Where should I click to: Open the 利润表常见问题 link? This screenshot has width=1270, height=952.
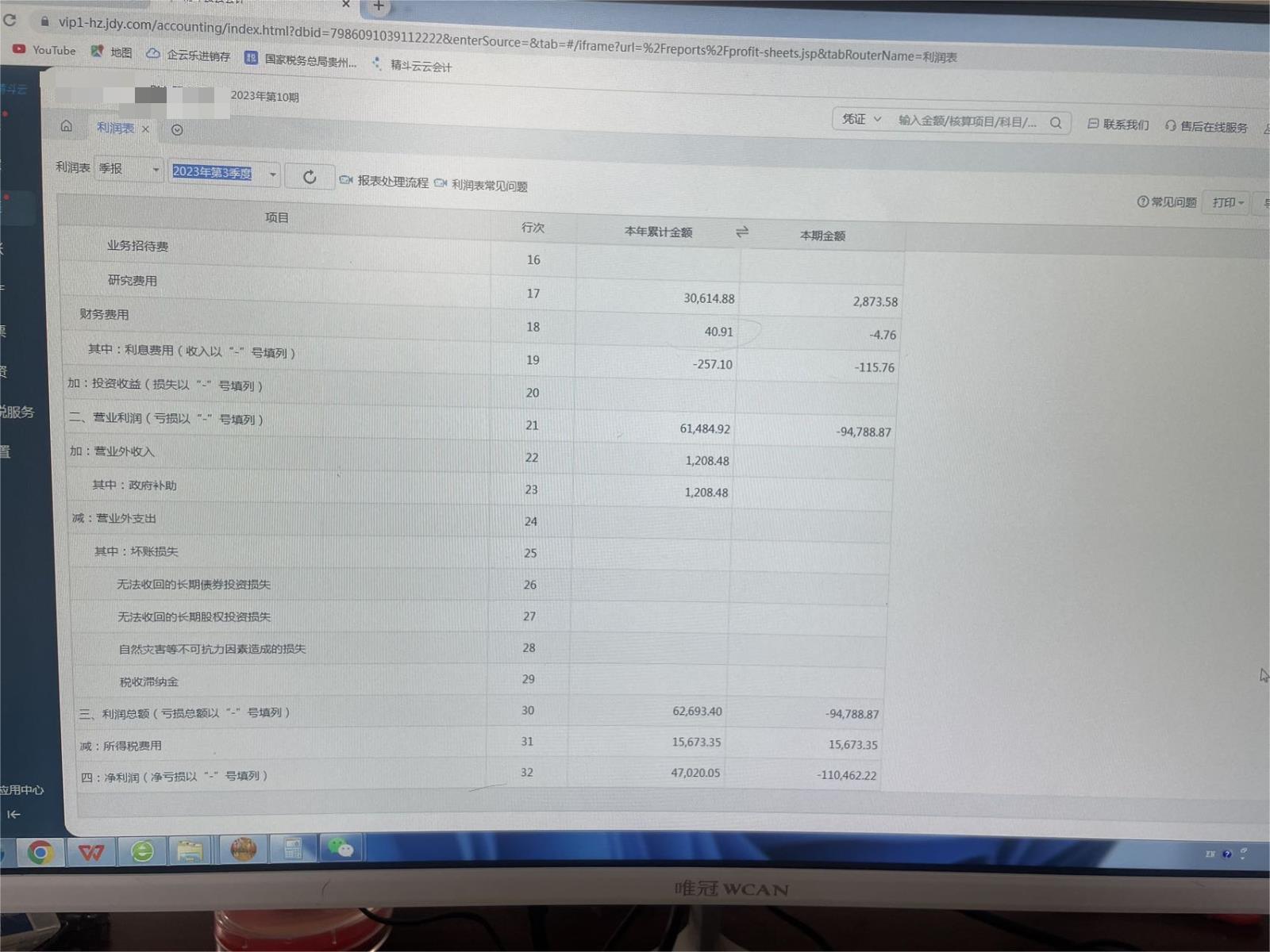point(481,186)
